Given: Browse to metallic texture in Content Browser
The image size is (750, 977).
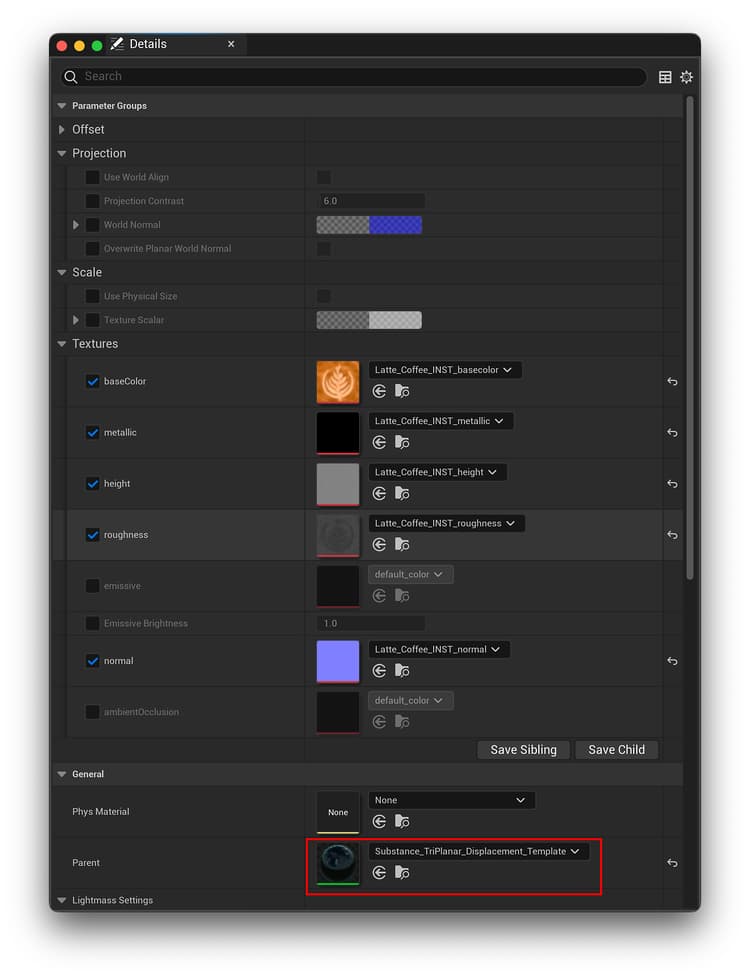Looking at the screenshot, I should pyautogui.click(x=402, y=442).
